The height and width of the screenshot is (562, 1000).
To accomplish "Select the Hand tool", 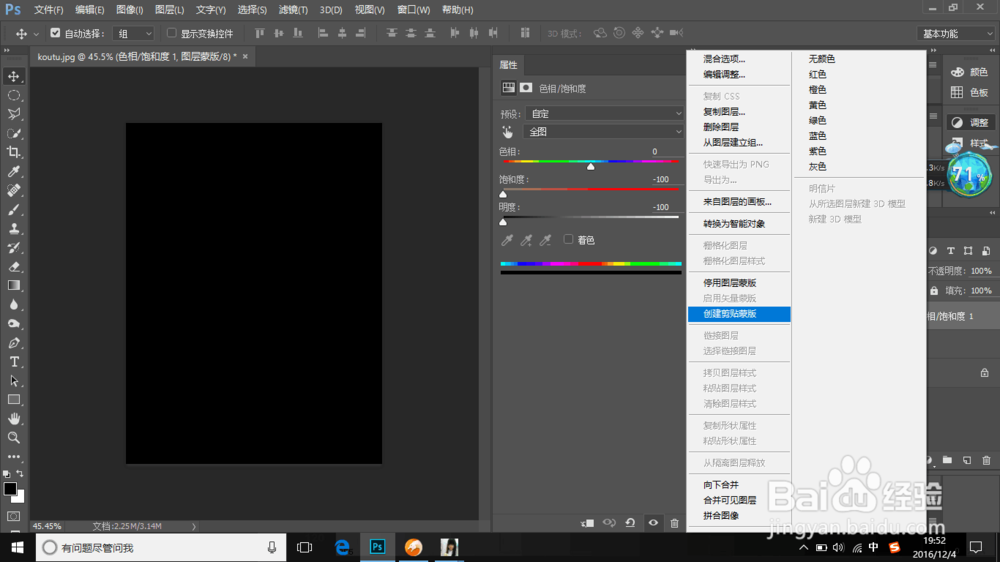I will (x=13, y=419).
